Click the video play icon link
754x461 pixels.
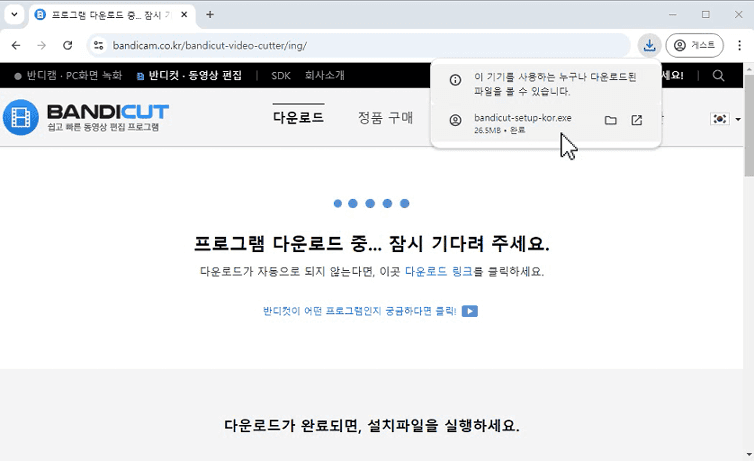[x=470, y=311]
